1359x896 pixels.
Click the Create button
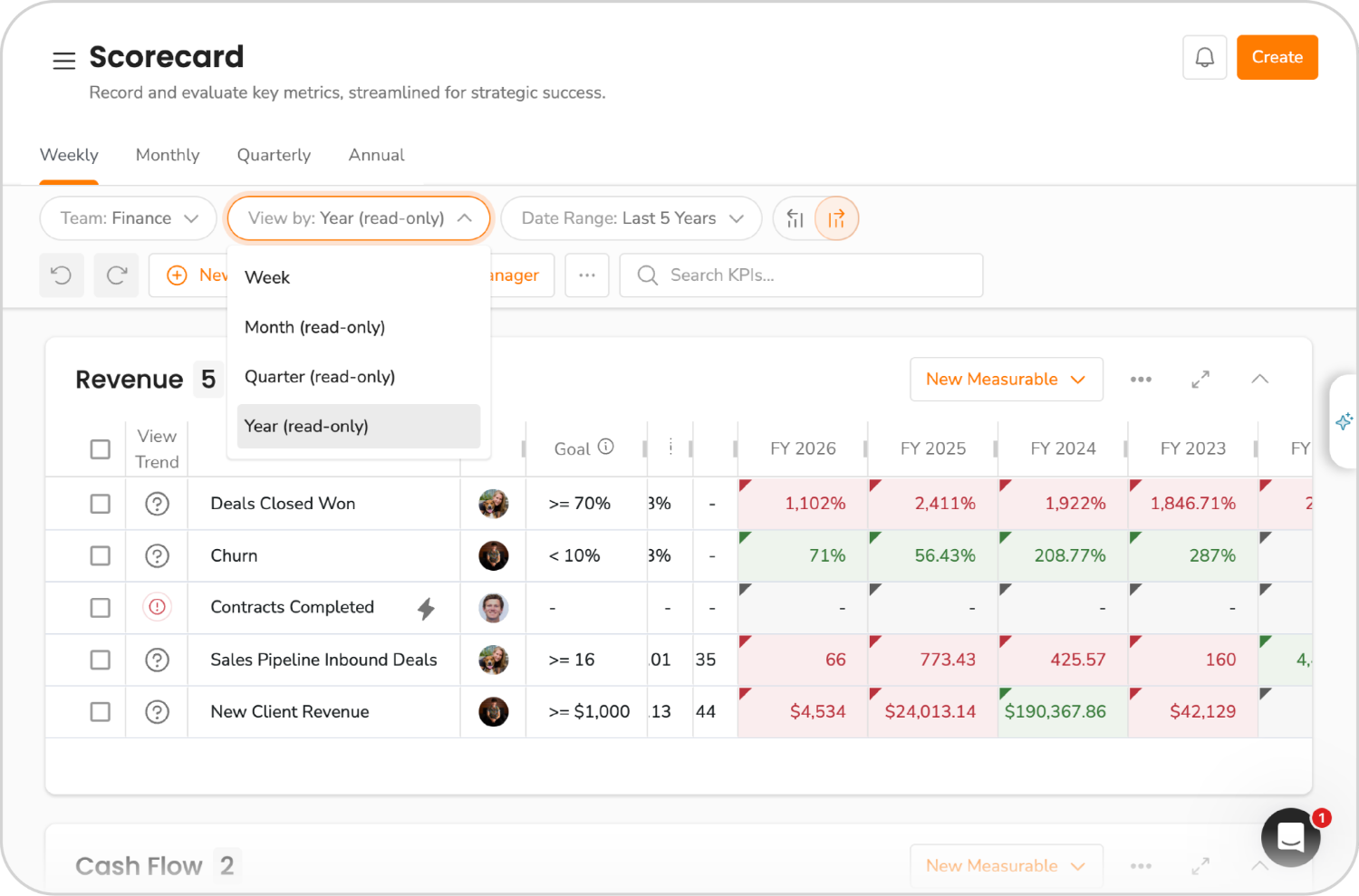(1277, 56)
